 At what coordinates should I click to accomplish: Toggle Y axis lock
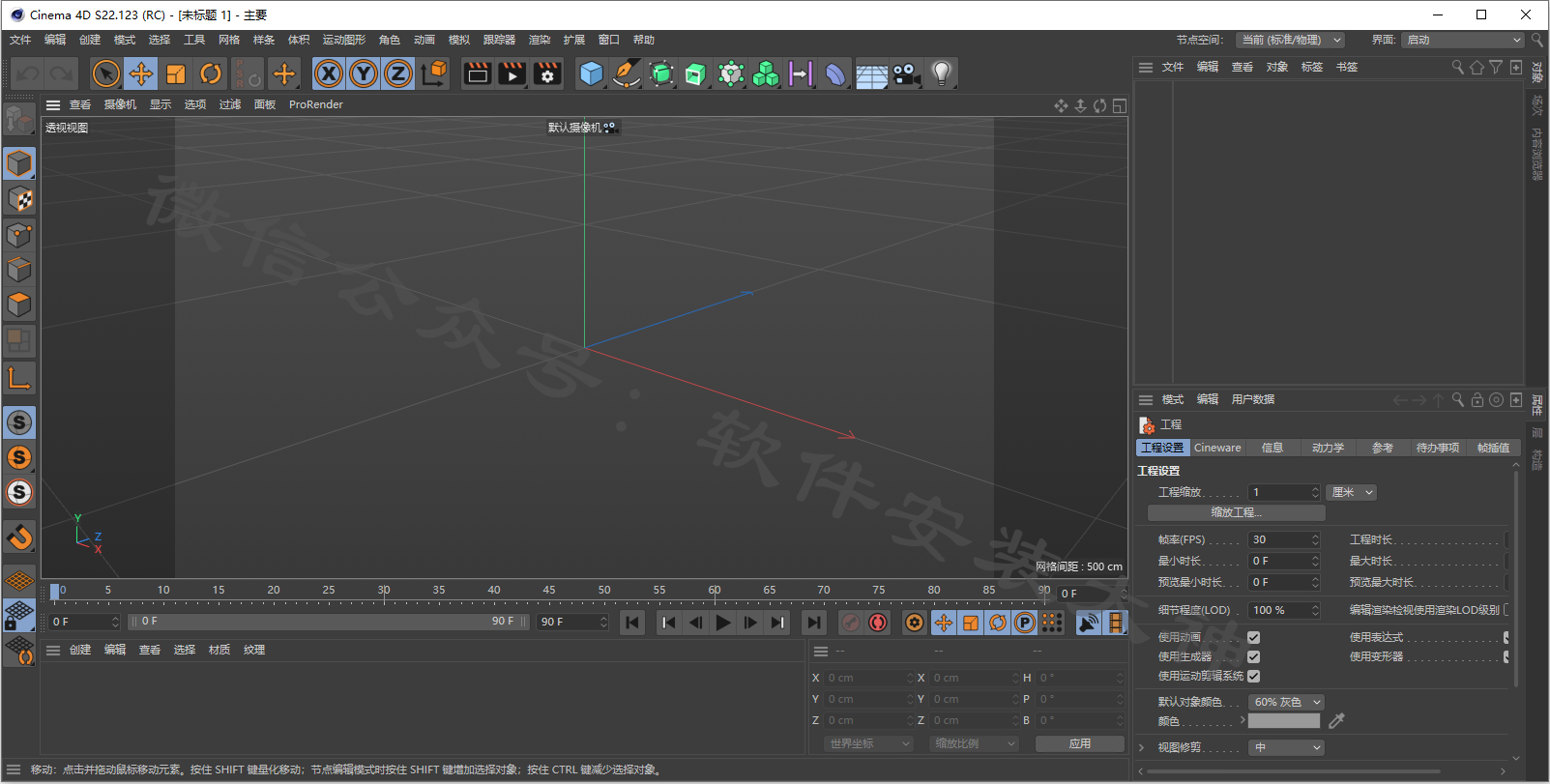[x=364, y=73]
